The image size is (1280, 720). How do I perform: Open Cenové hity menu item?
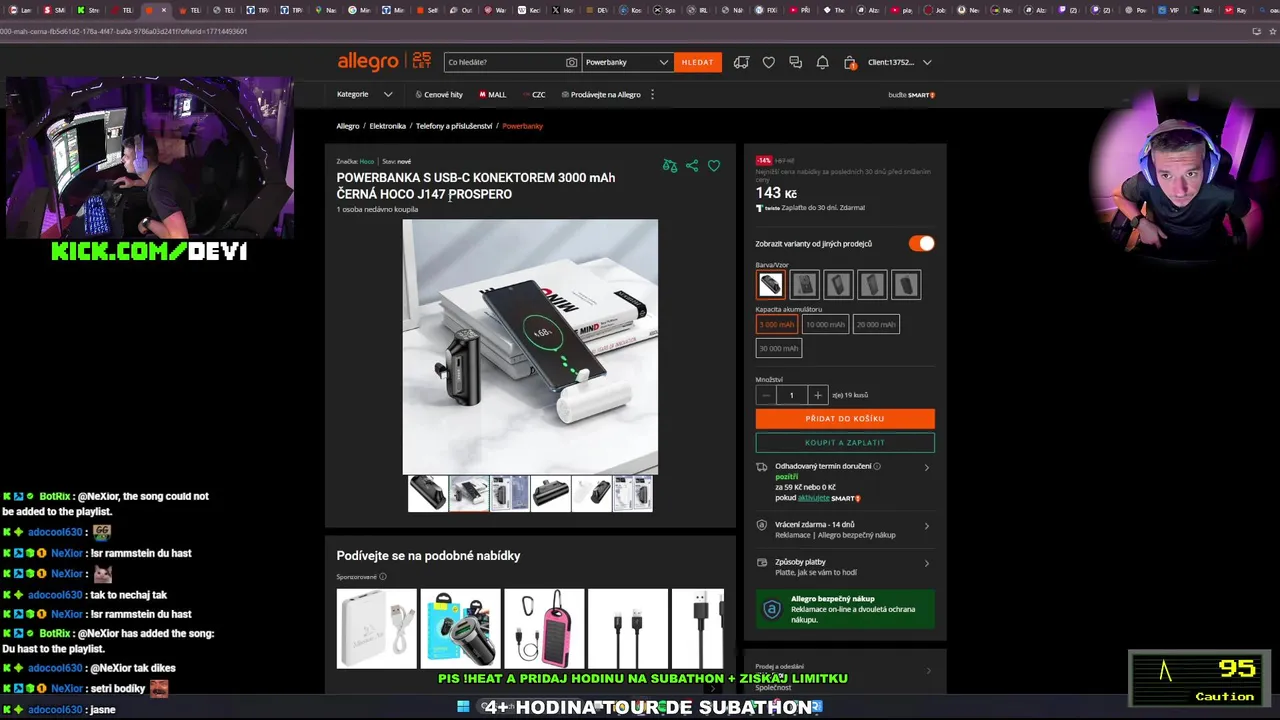click(439, 94)
